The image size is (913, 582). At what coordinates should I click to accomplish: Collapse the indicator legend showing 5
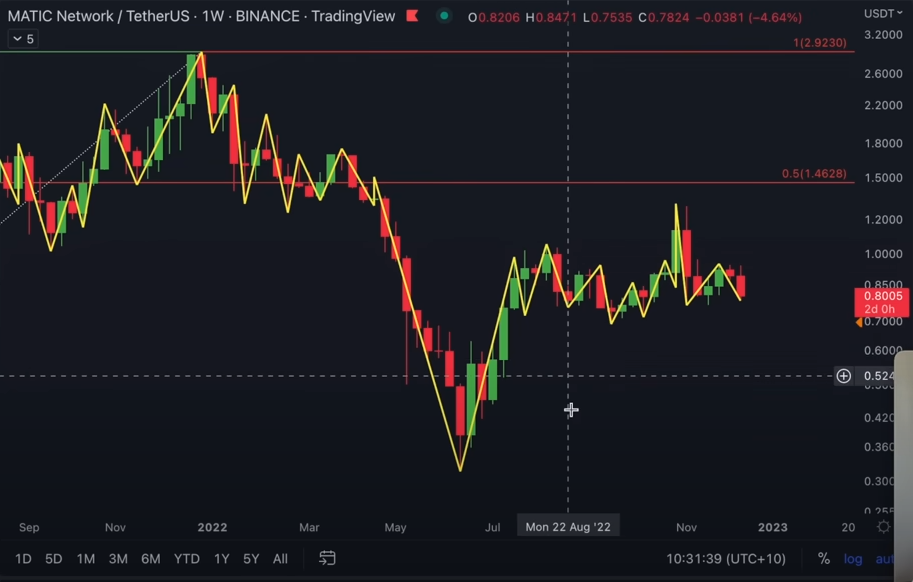[x=23, y=39]
